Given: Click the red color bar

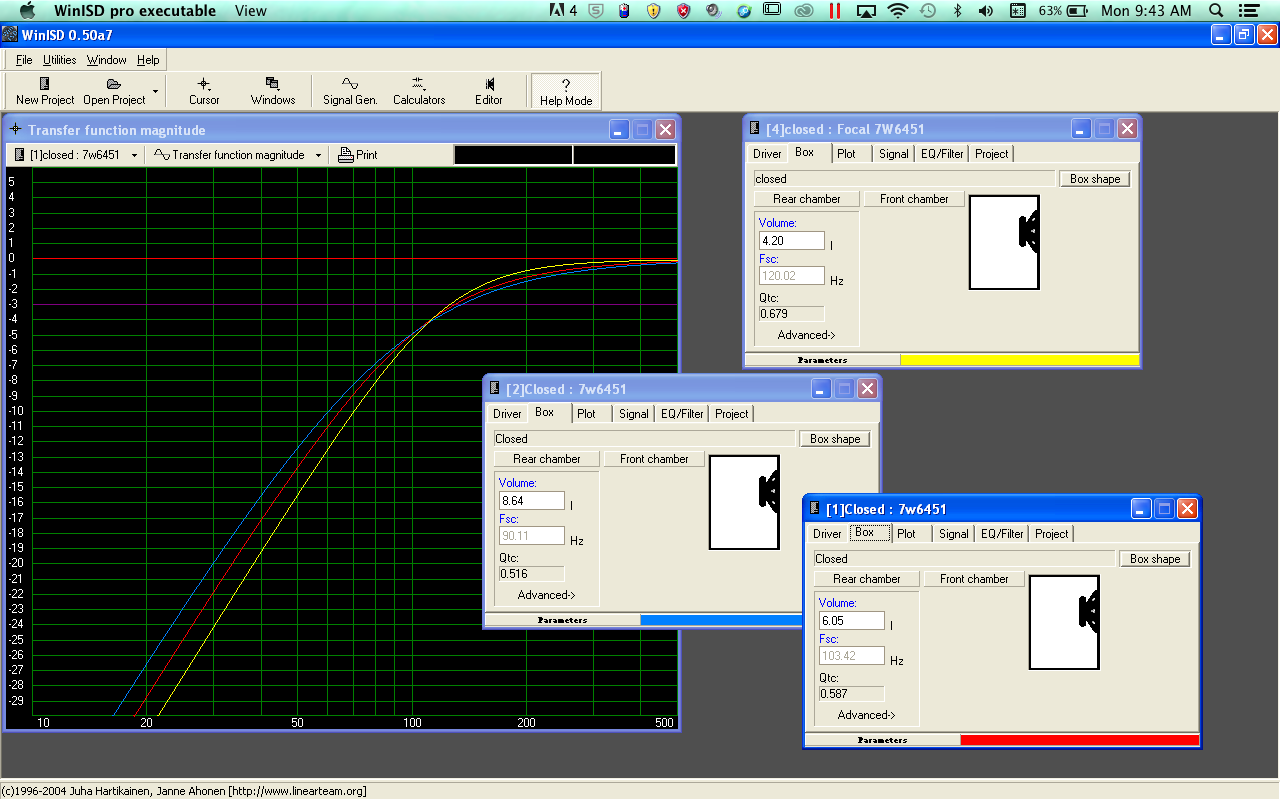Looking at the screenshot, I should (x=1080, y=740).
